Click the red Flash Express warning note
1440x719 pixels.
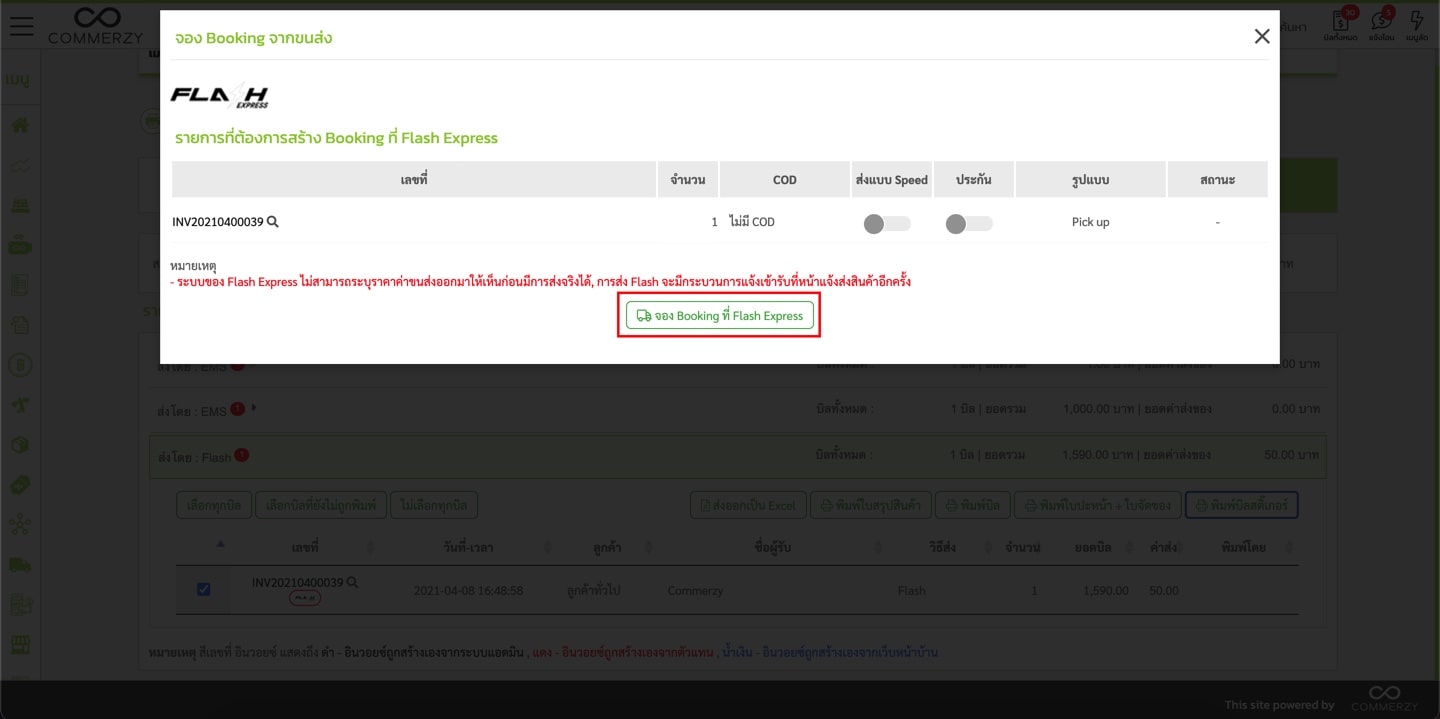click(x=541, y=282)
